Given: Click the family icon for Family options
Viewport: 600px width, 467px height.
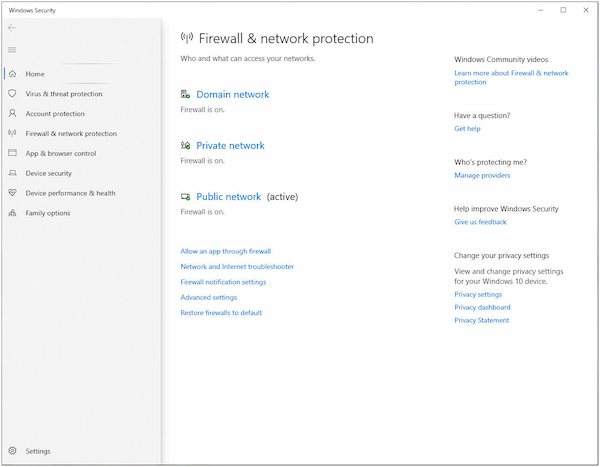Looking at the screenshot, I should coord(12,213).
